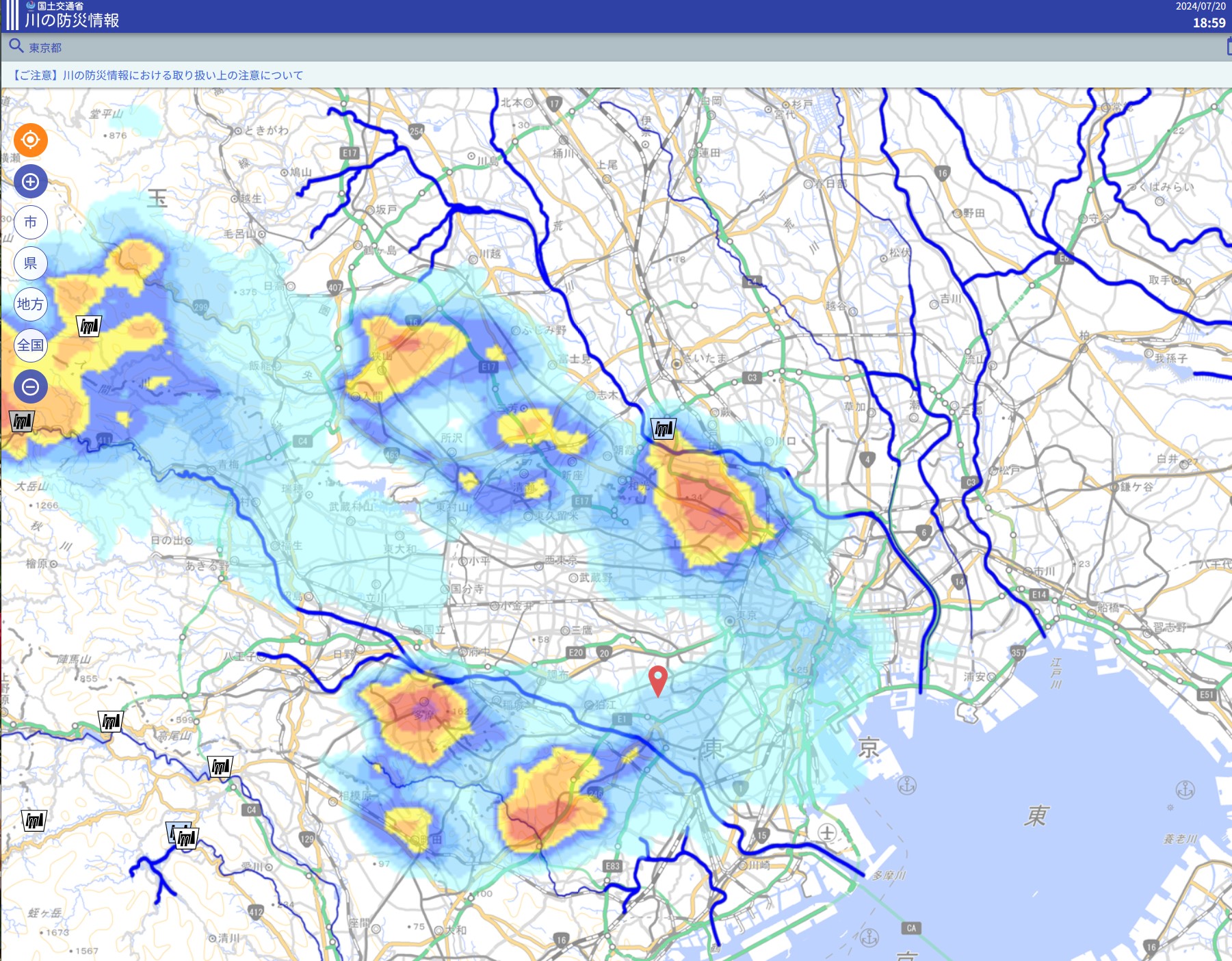
Task: Click the red location pin marker
Action: click(x=658, y=681)
